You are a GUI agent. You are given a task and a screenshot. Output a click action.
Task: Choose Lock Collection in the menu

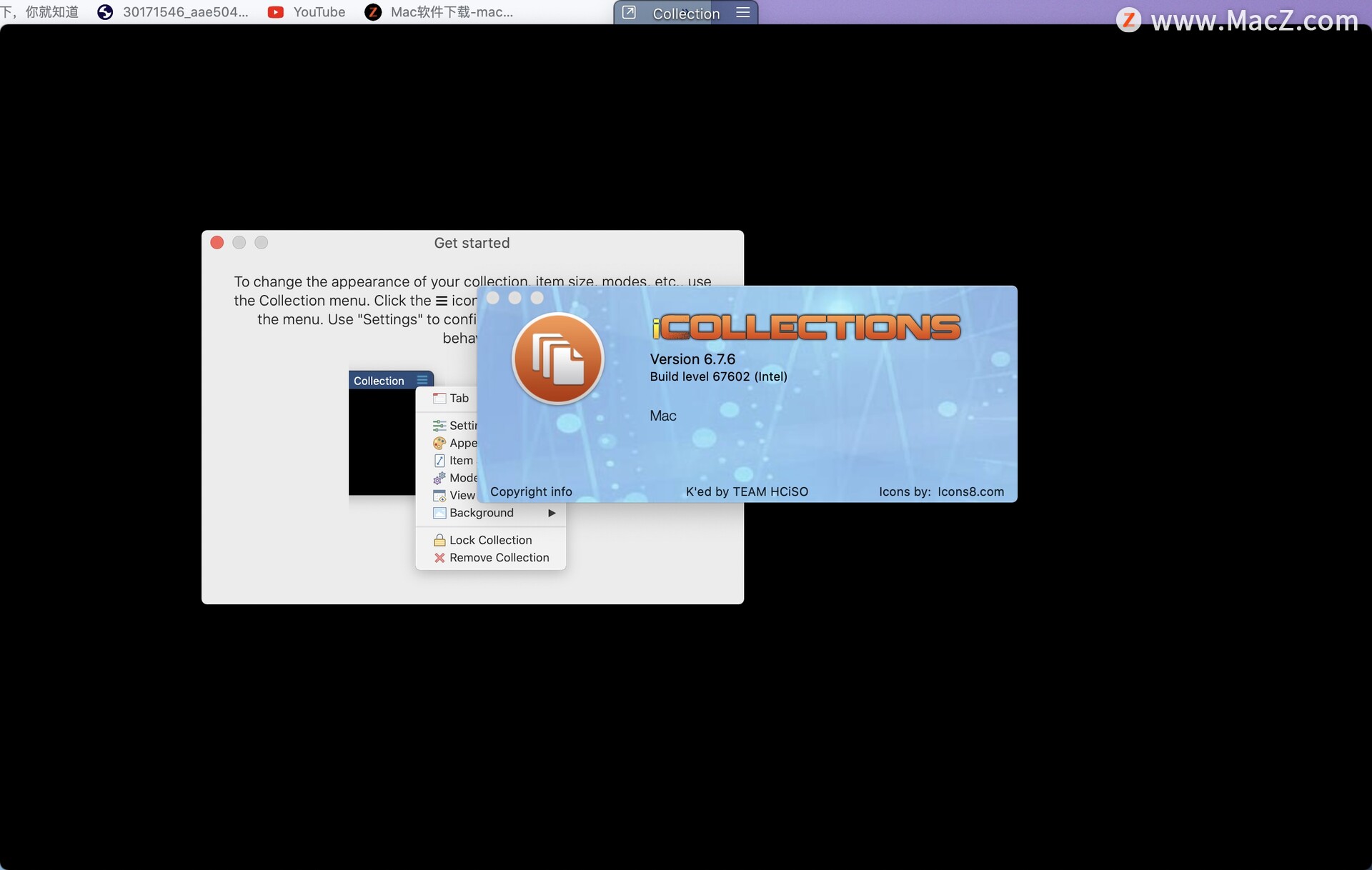click(x=491, y=540)
